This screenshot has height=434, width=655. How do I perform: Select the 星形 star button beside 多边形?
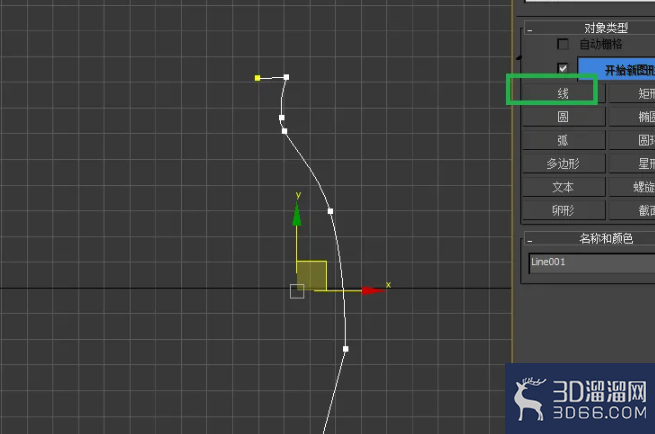pos(632,164)
